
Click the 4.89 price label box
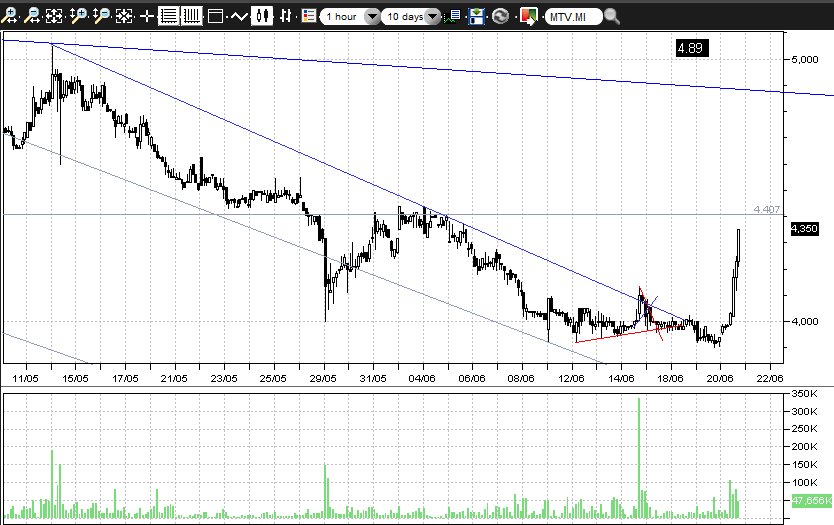point(691,47)
